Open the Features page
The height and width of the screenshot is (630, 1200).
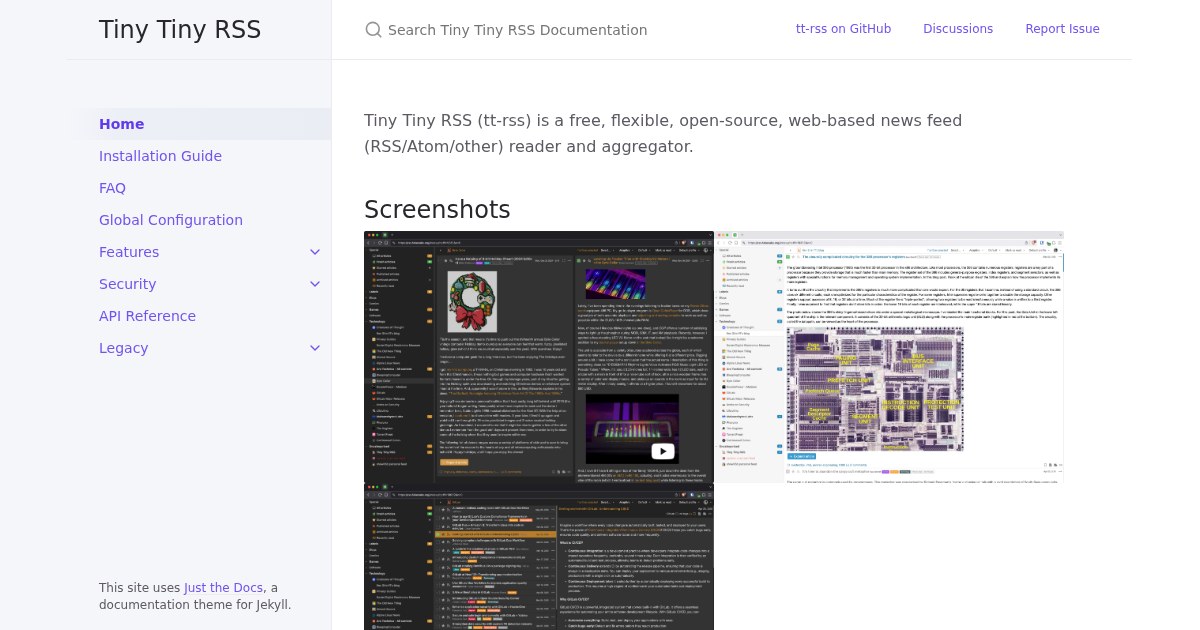click(129, 252)
